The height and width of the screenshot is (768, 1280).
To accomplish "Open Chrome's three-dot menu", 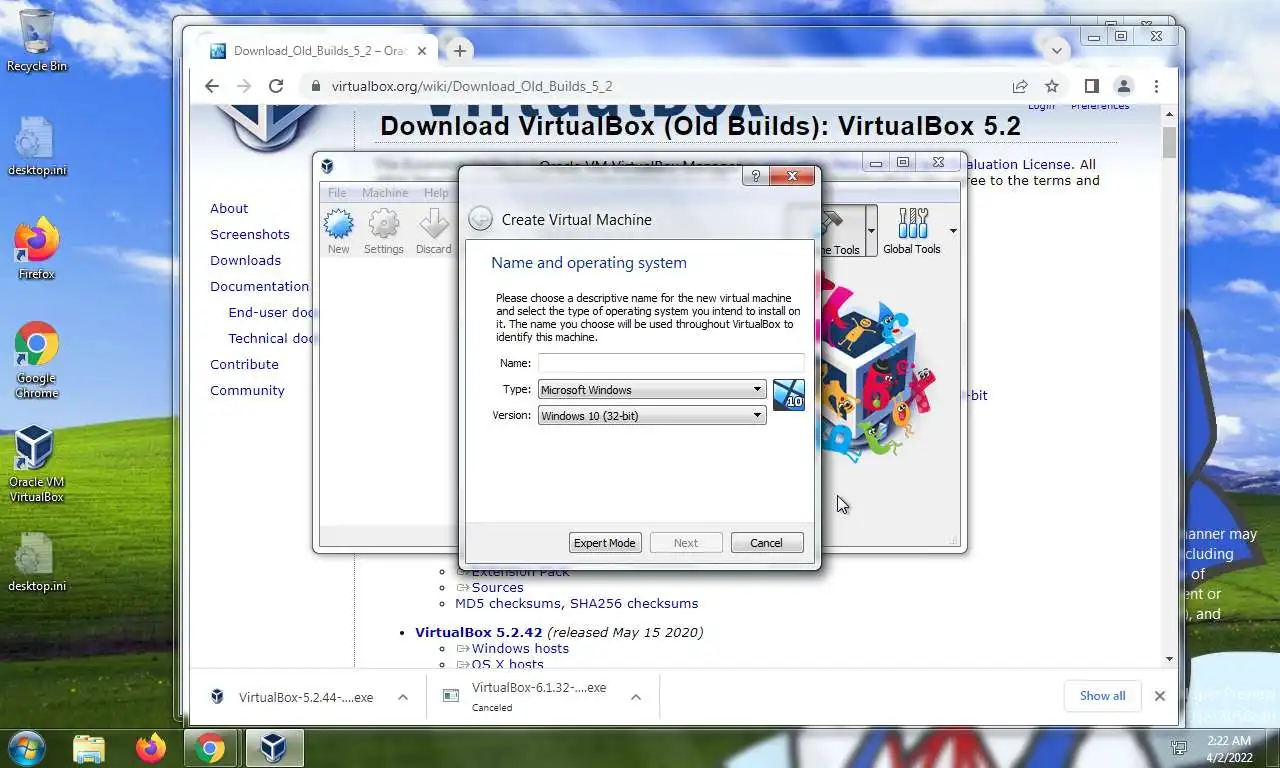I will (x=1156, y=86).
